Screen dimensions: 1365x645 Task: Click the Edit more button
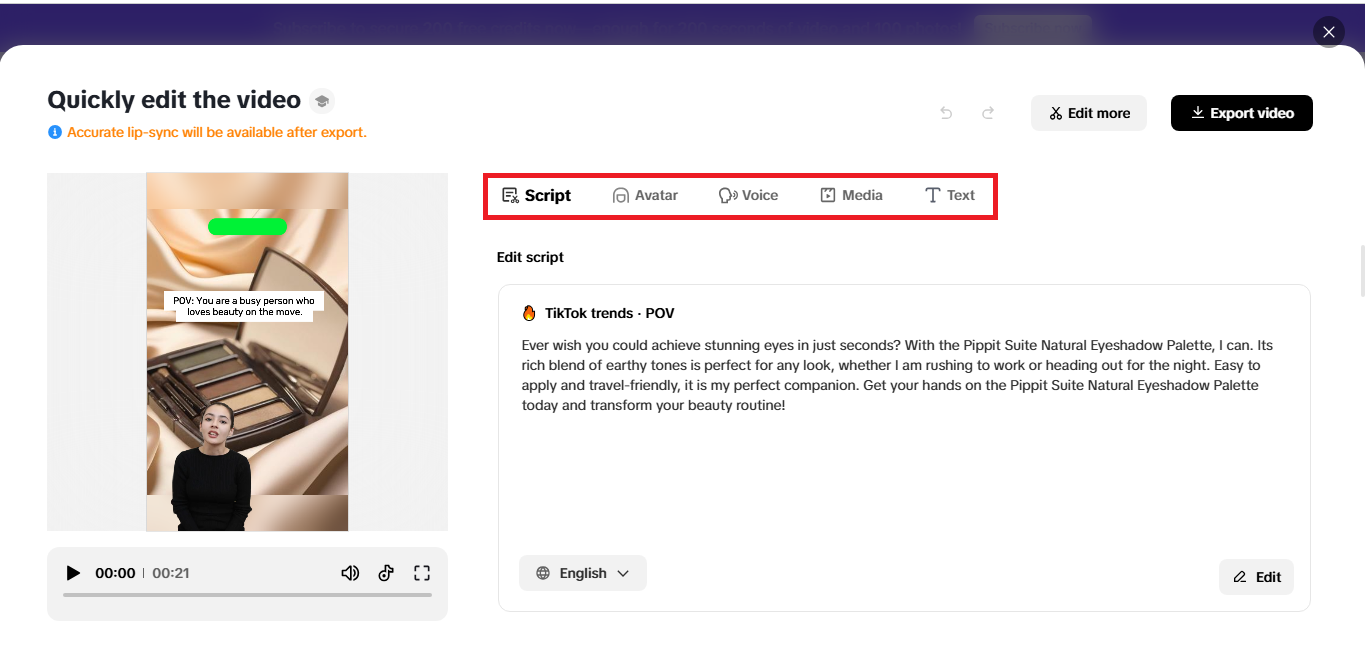point(1089,113)
